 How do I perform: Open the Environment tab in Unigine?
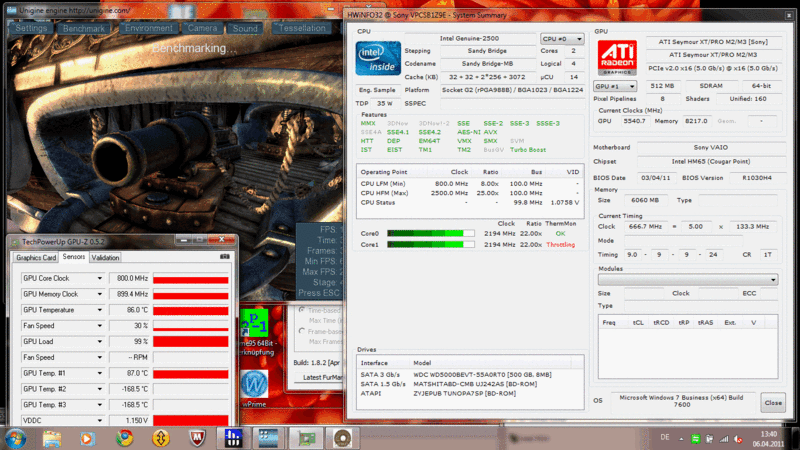click(148, 28)
